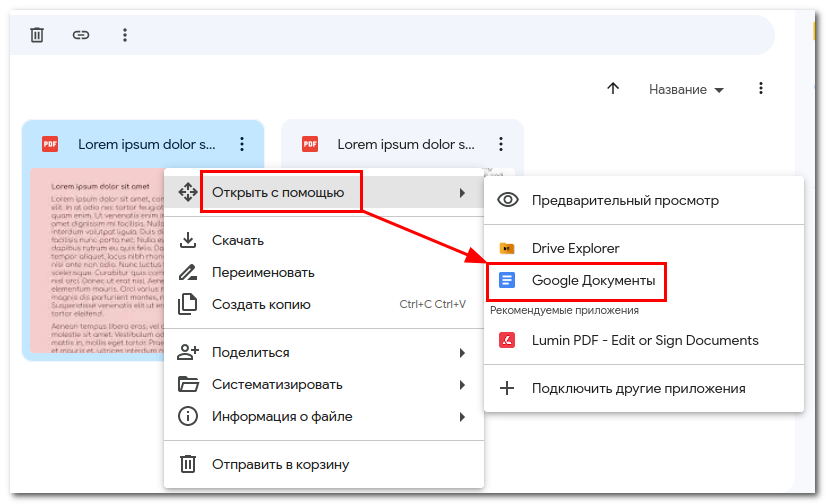Screen dimensions: 826x504
Task: Expand the Поделиться submenu arrow
Action: pyautogui.click(x=462, y=353)
